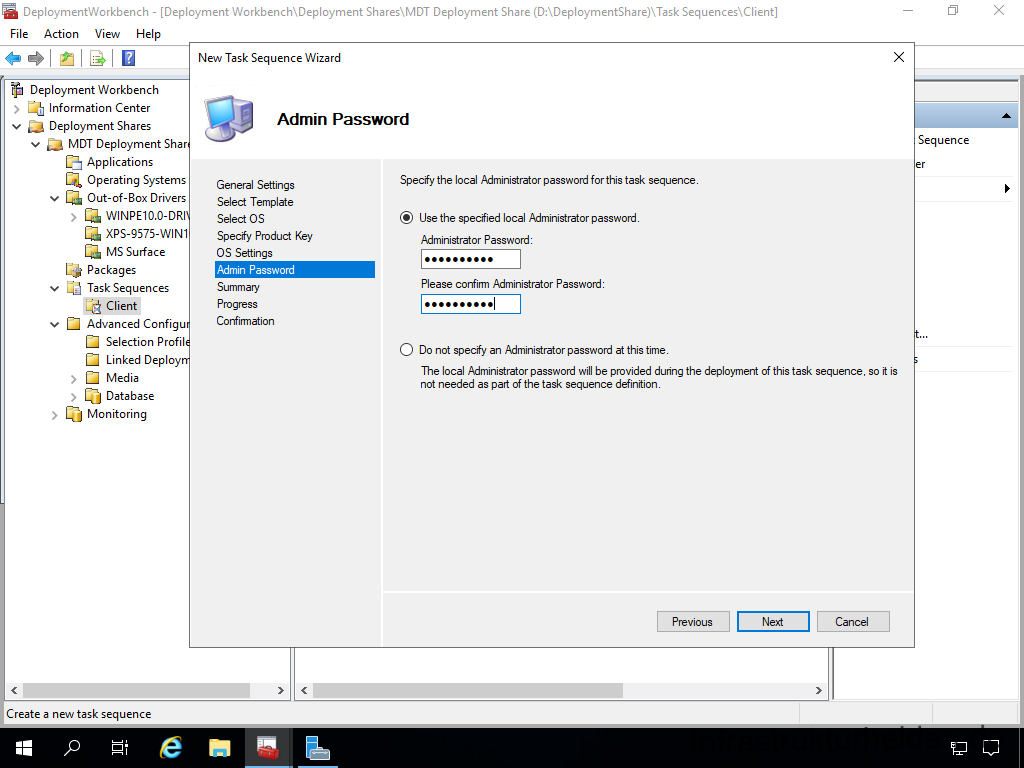Collapse the Advanced Configuration node
Screen dimensions: 1024x768
click(55, 324)
